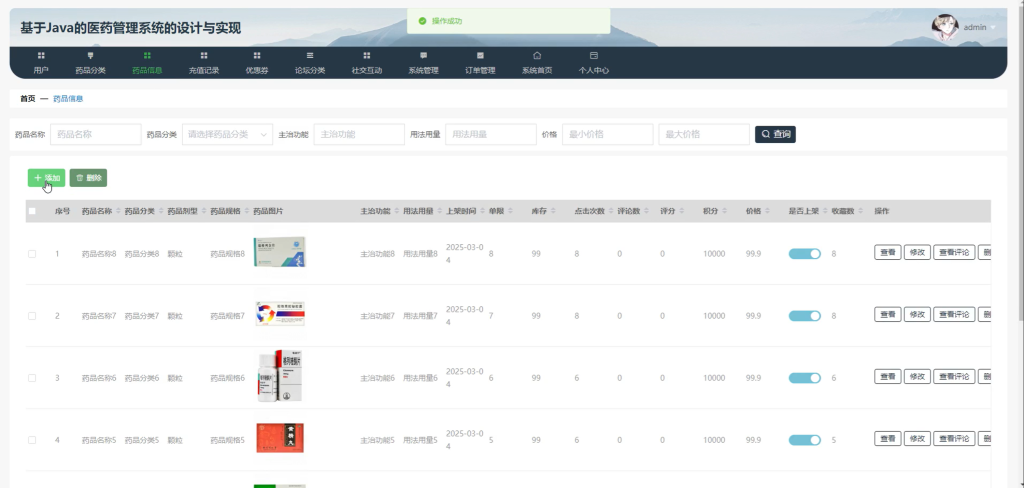Viewport: 1024px width, 488px height.
Task: Open the 个人中心 icon
Action: coord(594,56)
